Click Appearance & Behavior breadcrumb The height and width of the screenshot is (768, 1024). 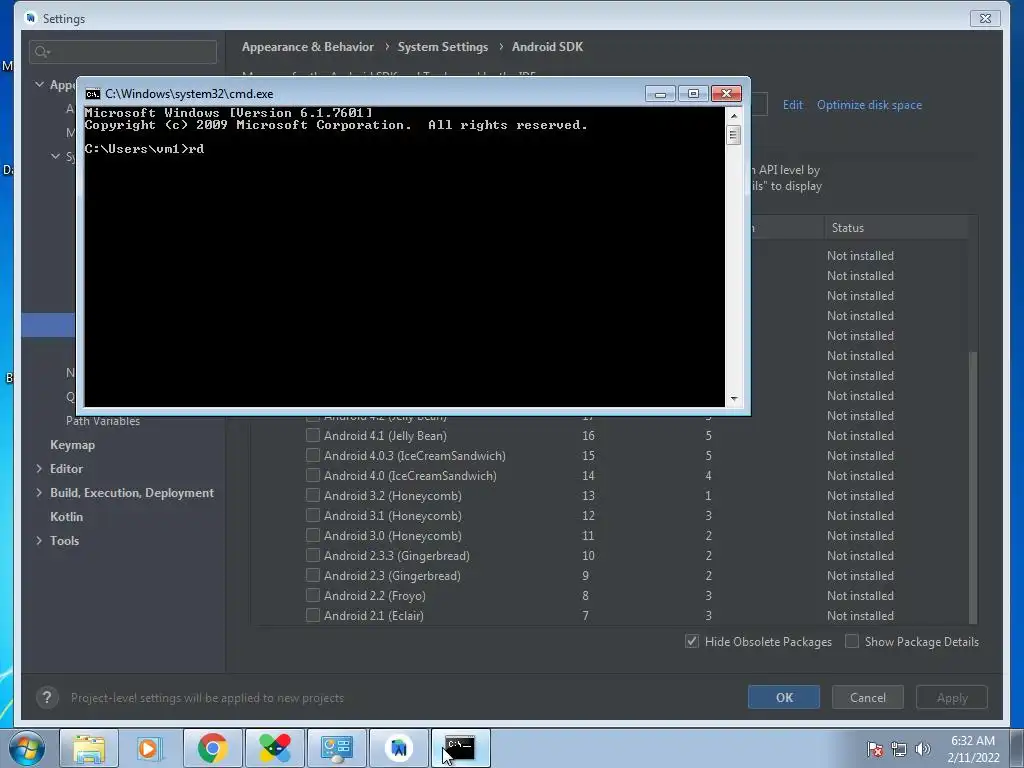click(308, 47)
